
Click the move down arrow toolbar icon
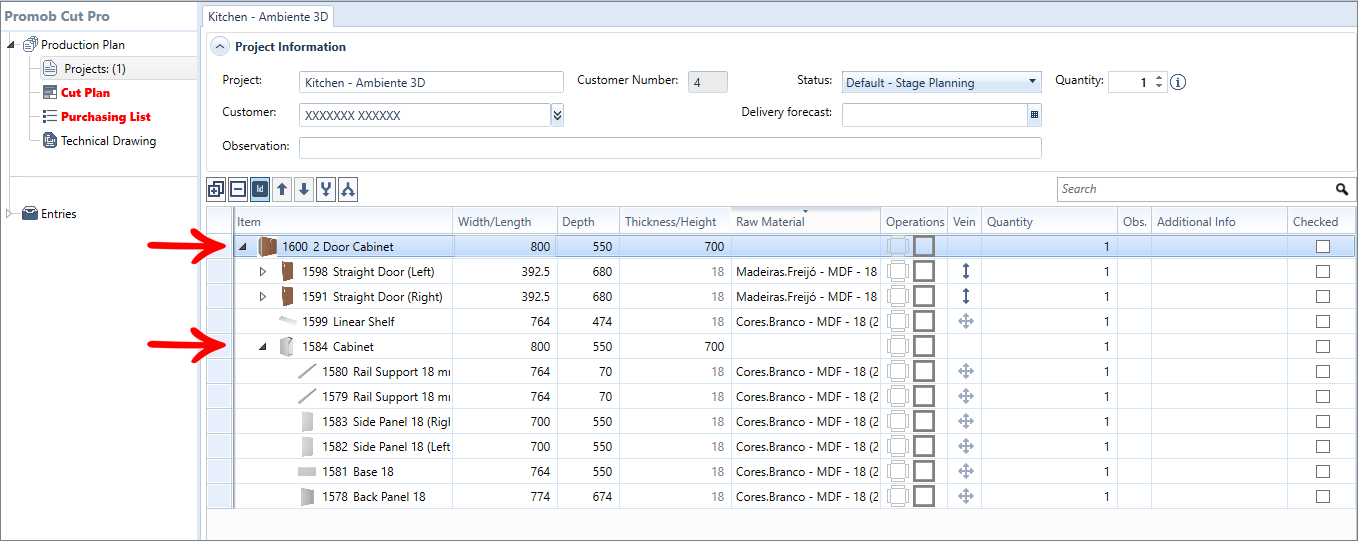[x=304, y=189]
